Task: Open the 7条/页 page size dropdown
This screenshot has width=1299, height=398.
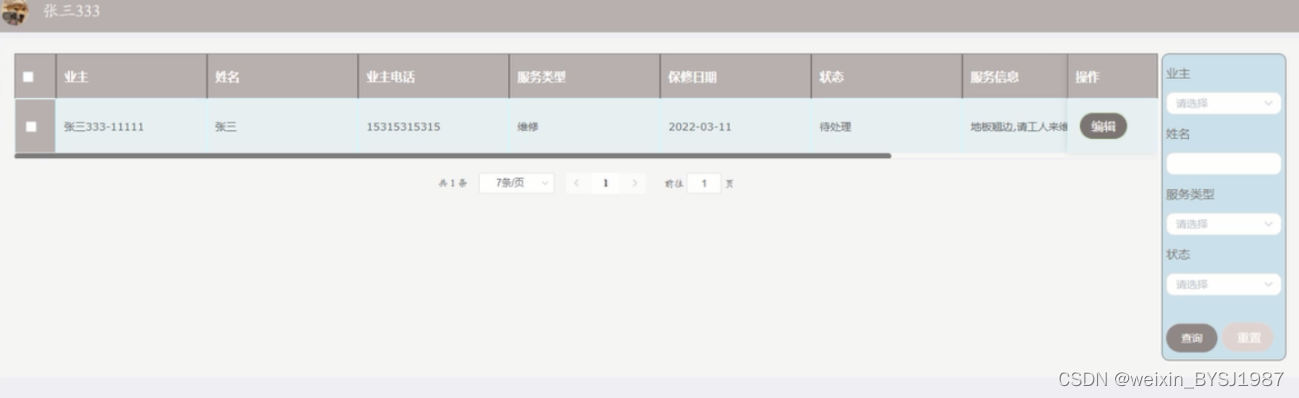Action: click(516, 183)
